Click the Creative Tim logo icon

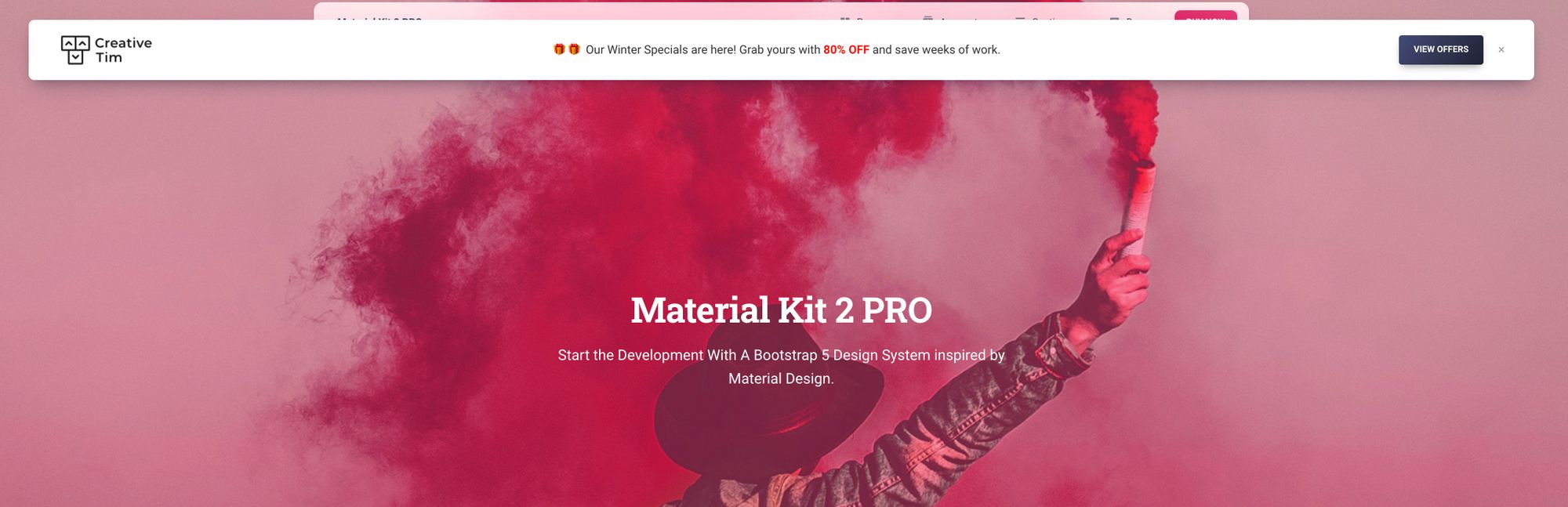pos(75,49)
